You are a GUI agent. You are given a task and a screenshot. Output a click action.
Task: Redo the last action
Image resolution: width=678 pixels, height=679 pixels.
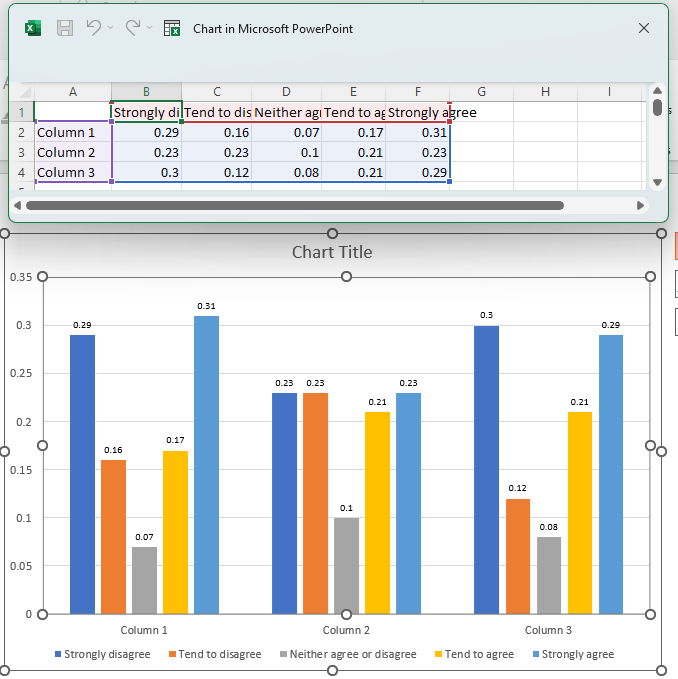click(x=133, y=29)
